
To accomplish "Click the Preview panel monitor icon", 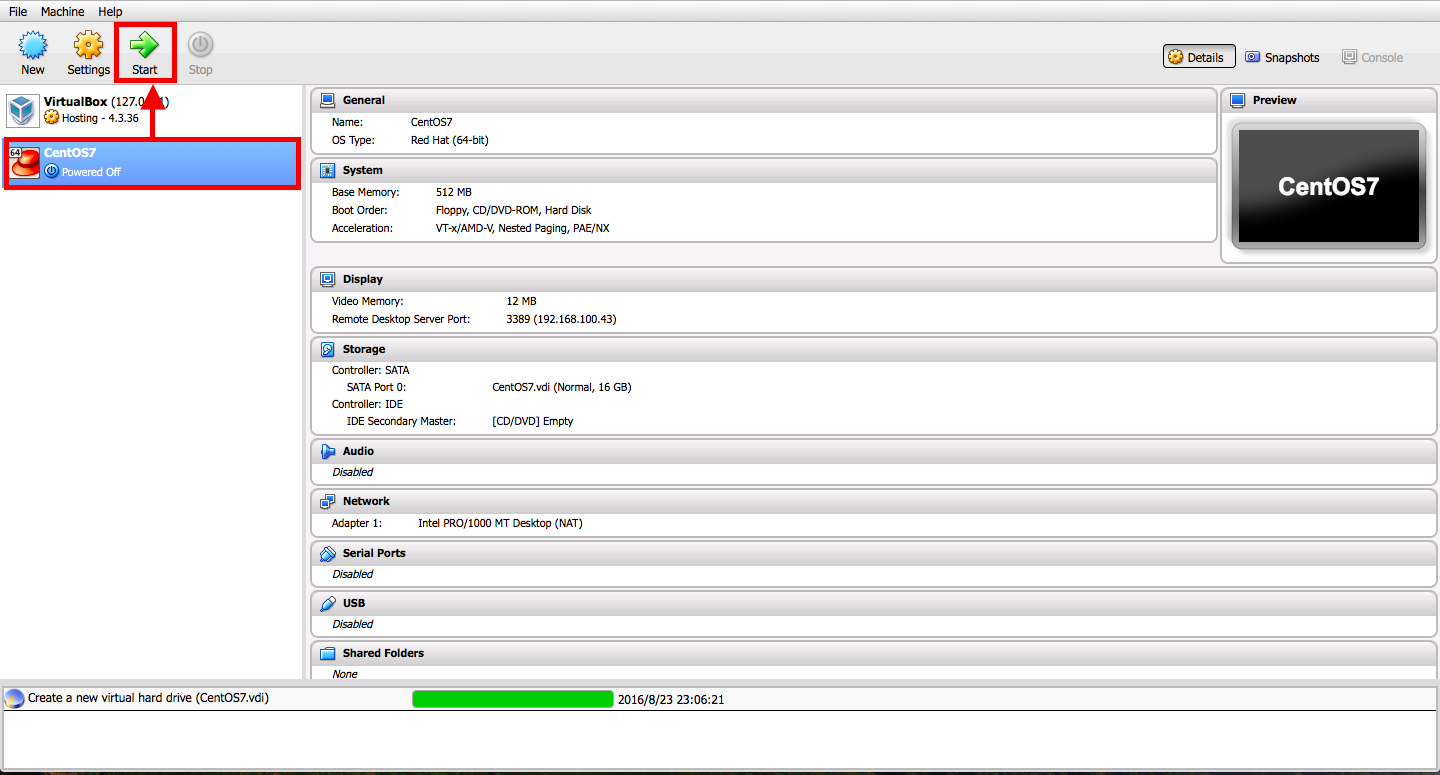I will click(x=1237, y=100).
